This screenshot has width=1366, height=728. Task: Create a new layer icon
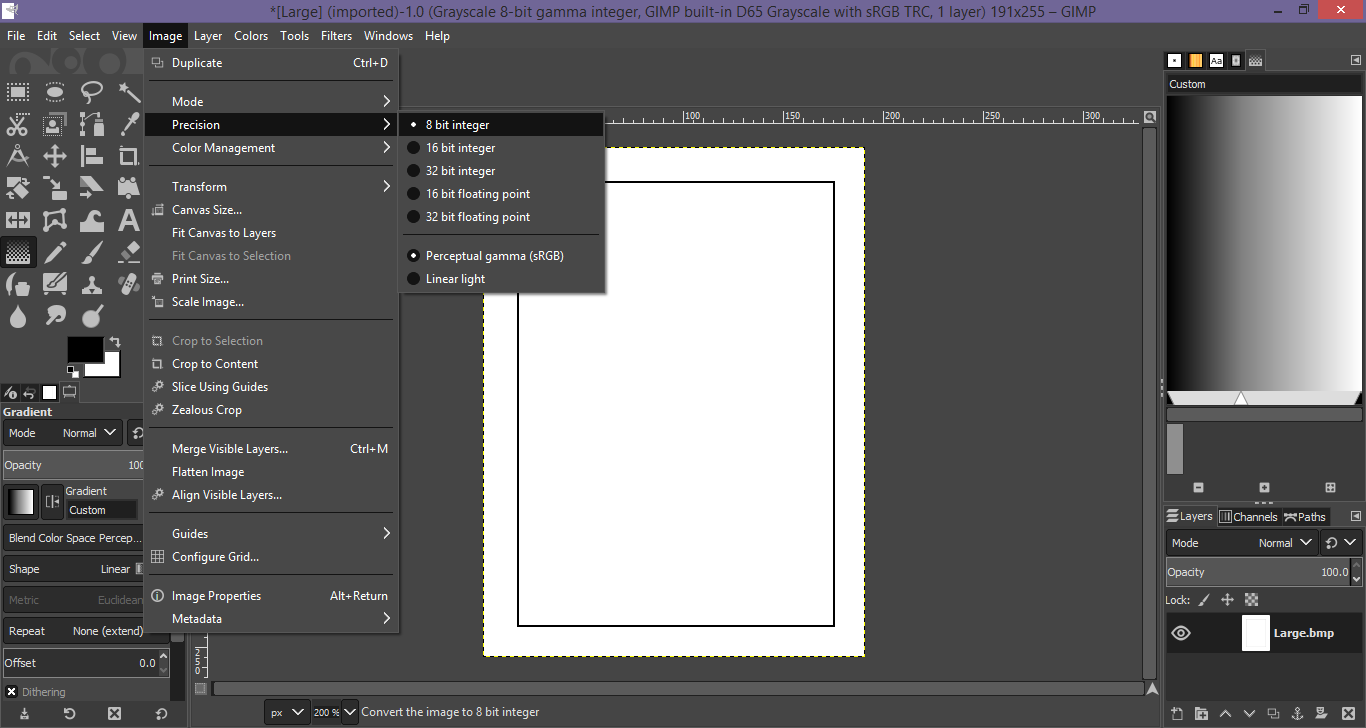(1178, 714)
